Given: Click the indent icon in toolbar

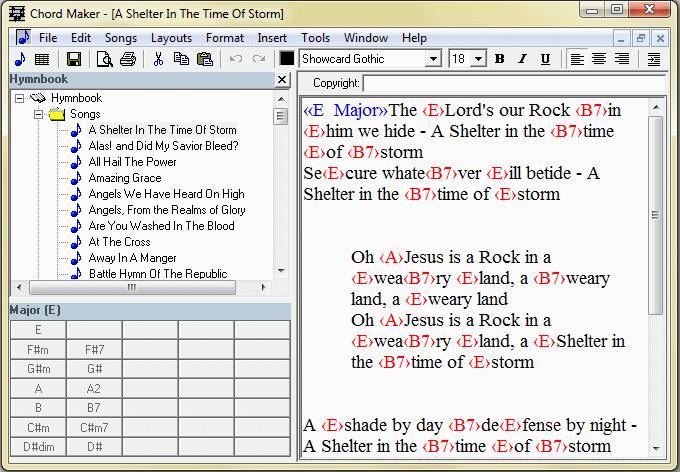Looking at the screenshot, I should coord(654,59).
